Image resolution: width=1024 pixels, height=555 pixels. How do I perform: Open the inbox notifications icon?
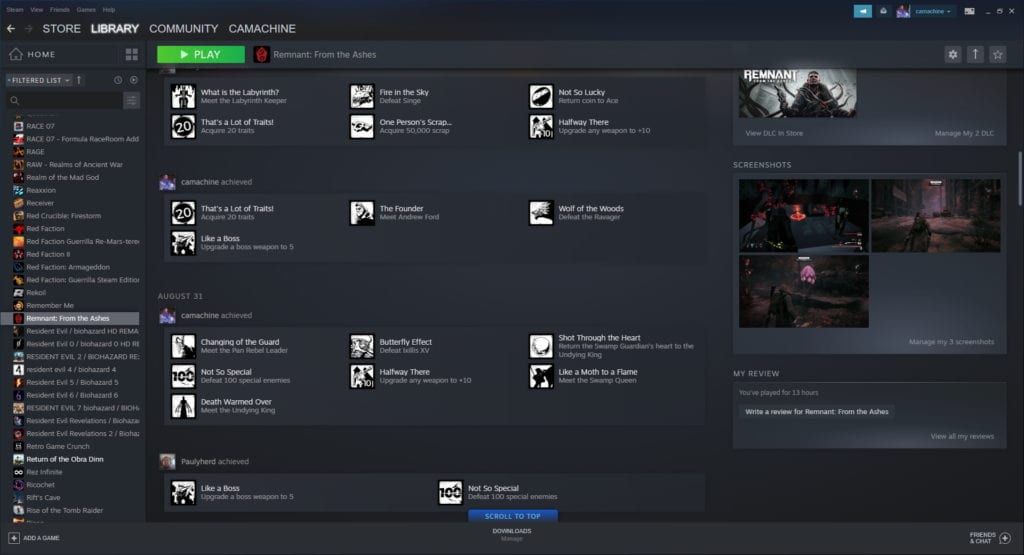pyautogui.click(x=884, y=11)
